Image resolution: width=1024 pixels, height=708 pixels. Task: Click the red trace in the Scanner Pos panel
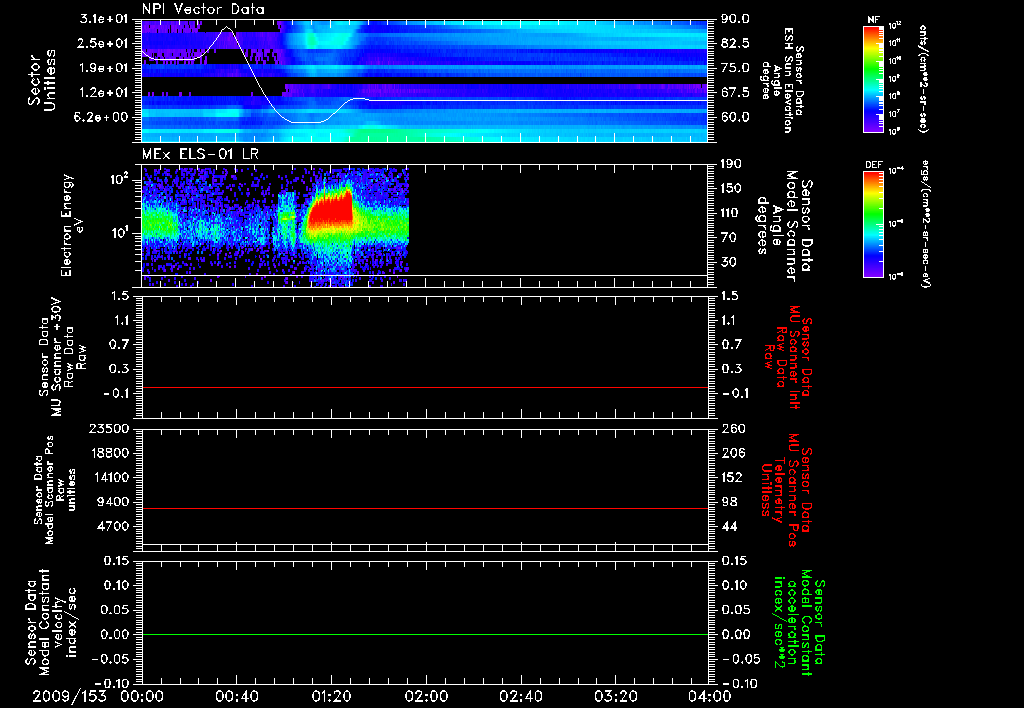click(x=424, y=508)
